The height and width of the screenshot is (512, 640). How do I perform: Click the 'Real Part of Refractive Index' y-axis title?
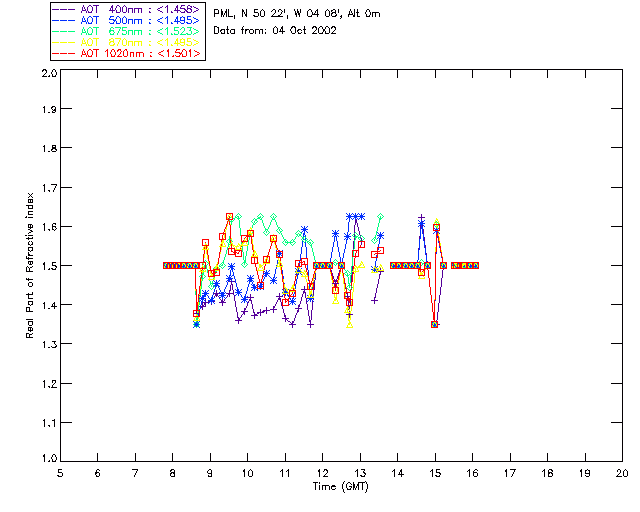tap(29, 265)
